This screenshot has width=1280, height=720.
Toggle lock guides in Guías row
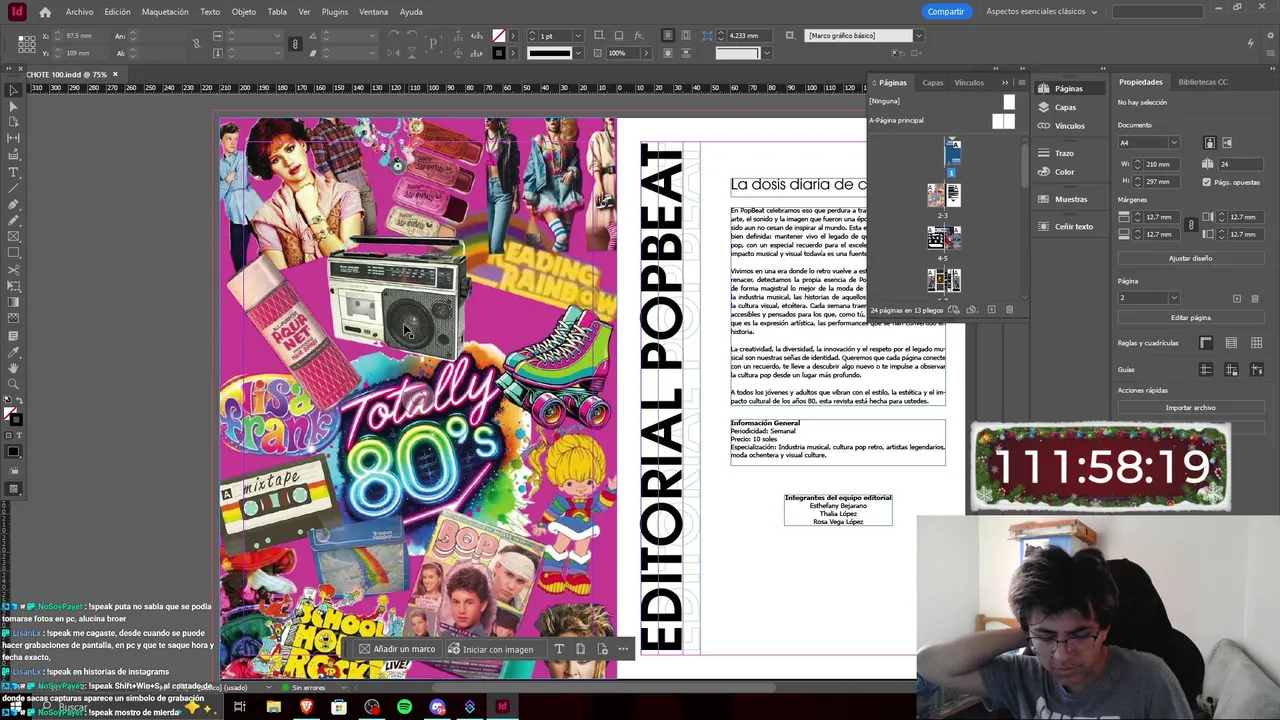tap(1231, 370)
